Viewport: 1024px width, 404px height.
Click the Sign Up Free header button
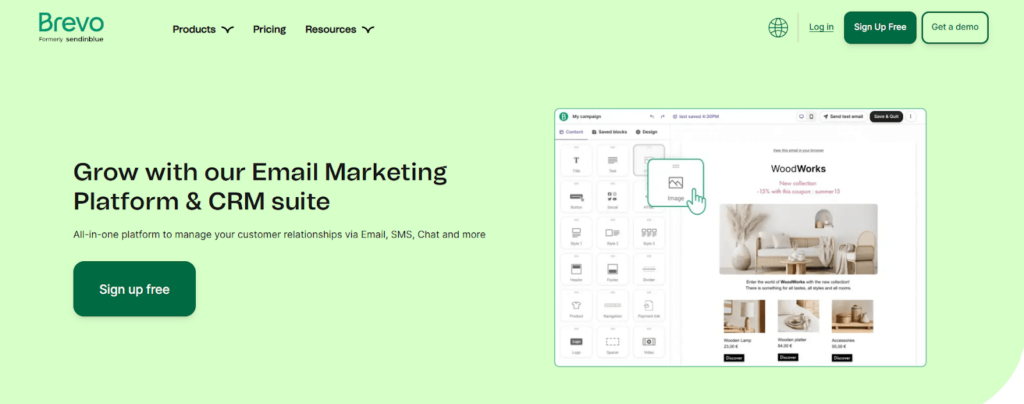point(880,27)
